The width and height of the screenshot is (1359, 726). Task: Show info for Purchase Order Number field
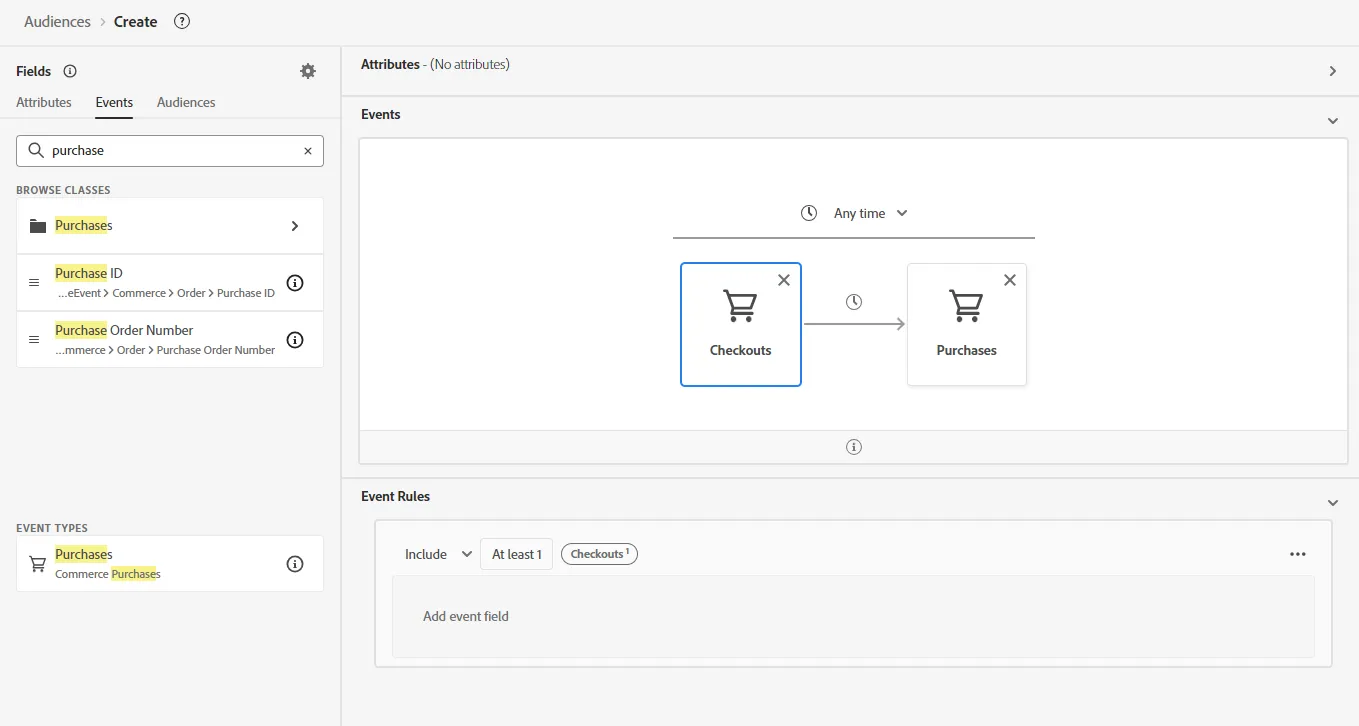295,340
